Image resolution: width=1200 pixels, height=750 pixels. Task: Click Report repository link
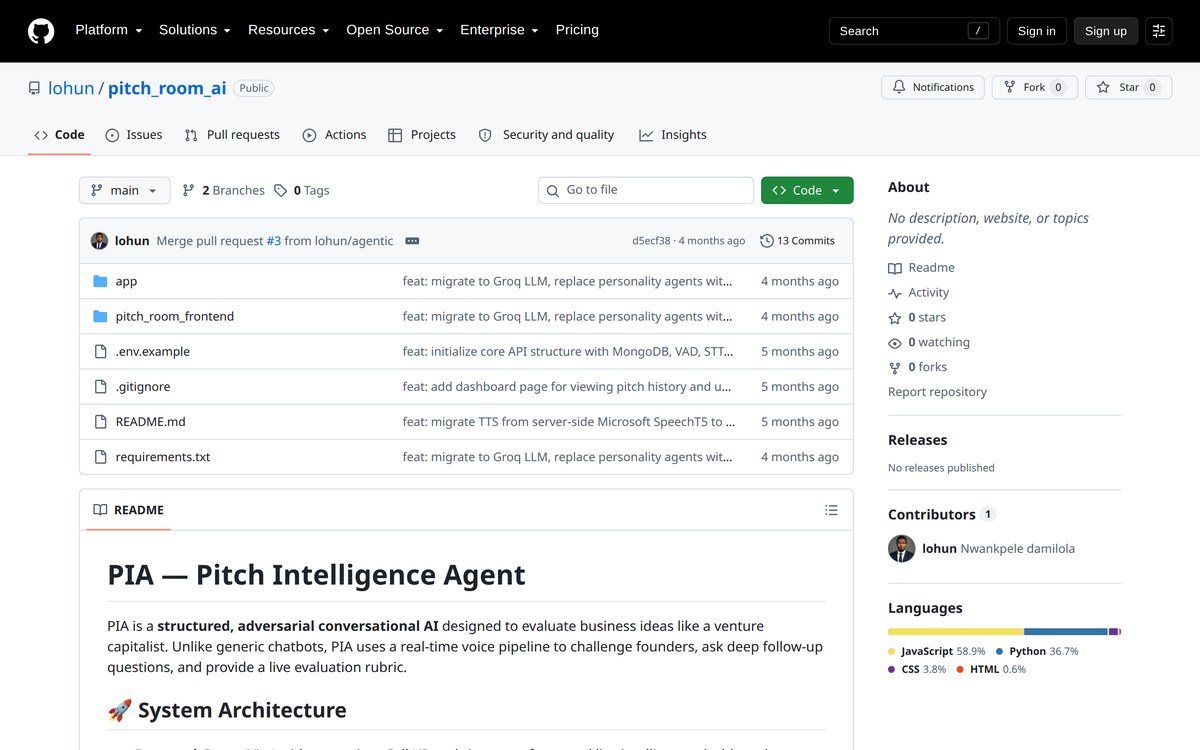(x=937, y=392)
